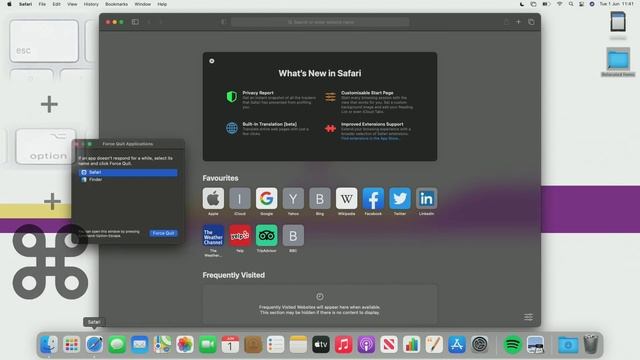Open the Twitter favourite shortcut
This screenshot has height=360, width=640.
400,199
